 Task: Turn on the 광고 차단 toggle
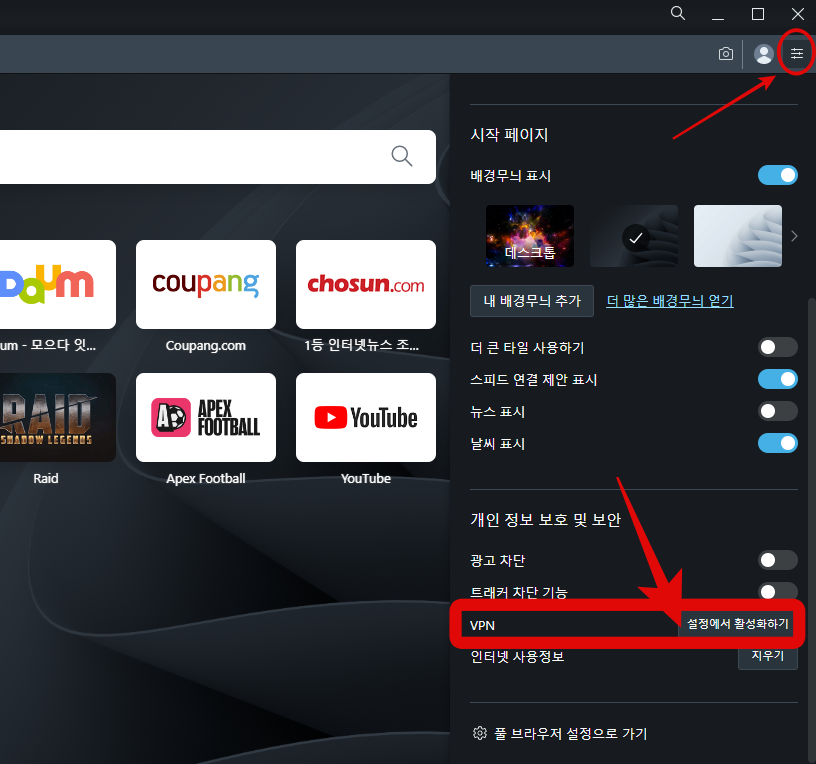[x=777, y=560]
